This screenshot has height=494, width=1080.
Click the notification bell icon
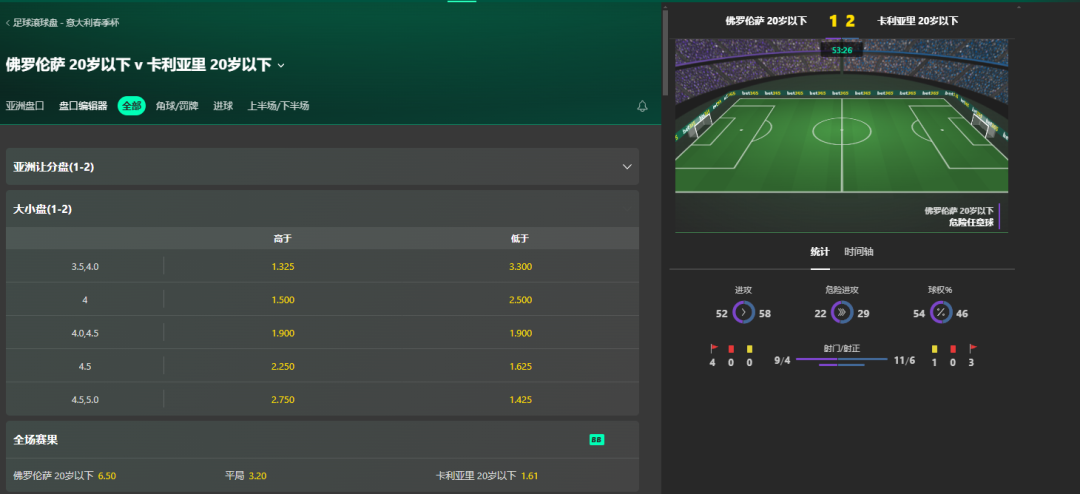[642, 106]
